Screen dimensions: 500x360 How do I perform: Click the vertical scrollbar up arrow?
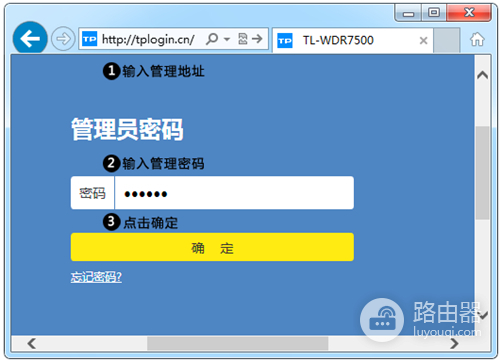pos(482,75)
